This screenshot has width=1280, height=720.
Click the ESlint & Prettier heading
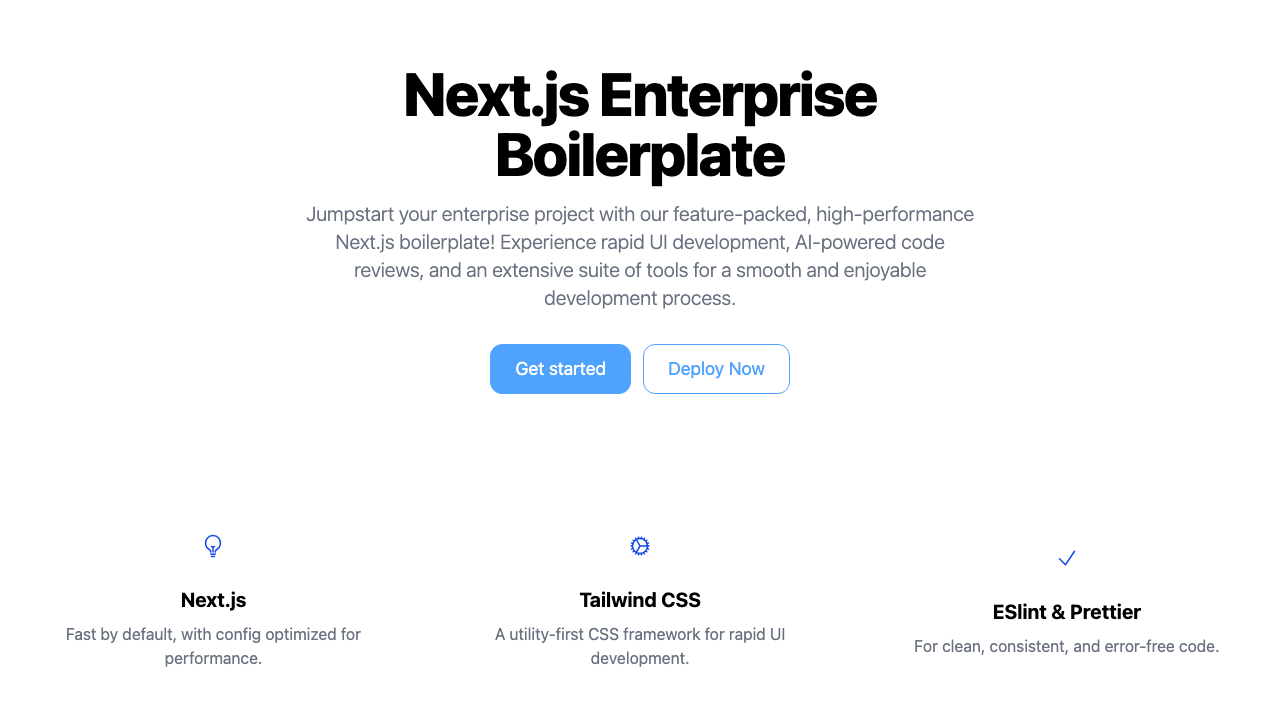click(x=1067, y=612)
